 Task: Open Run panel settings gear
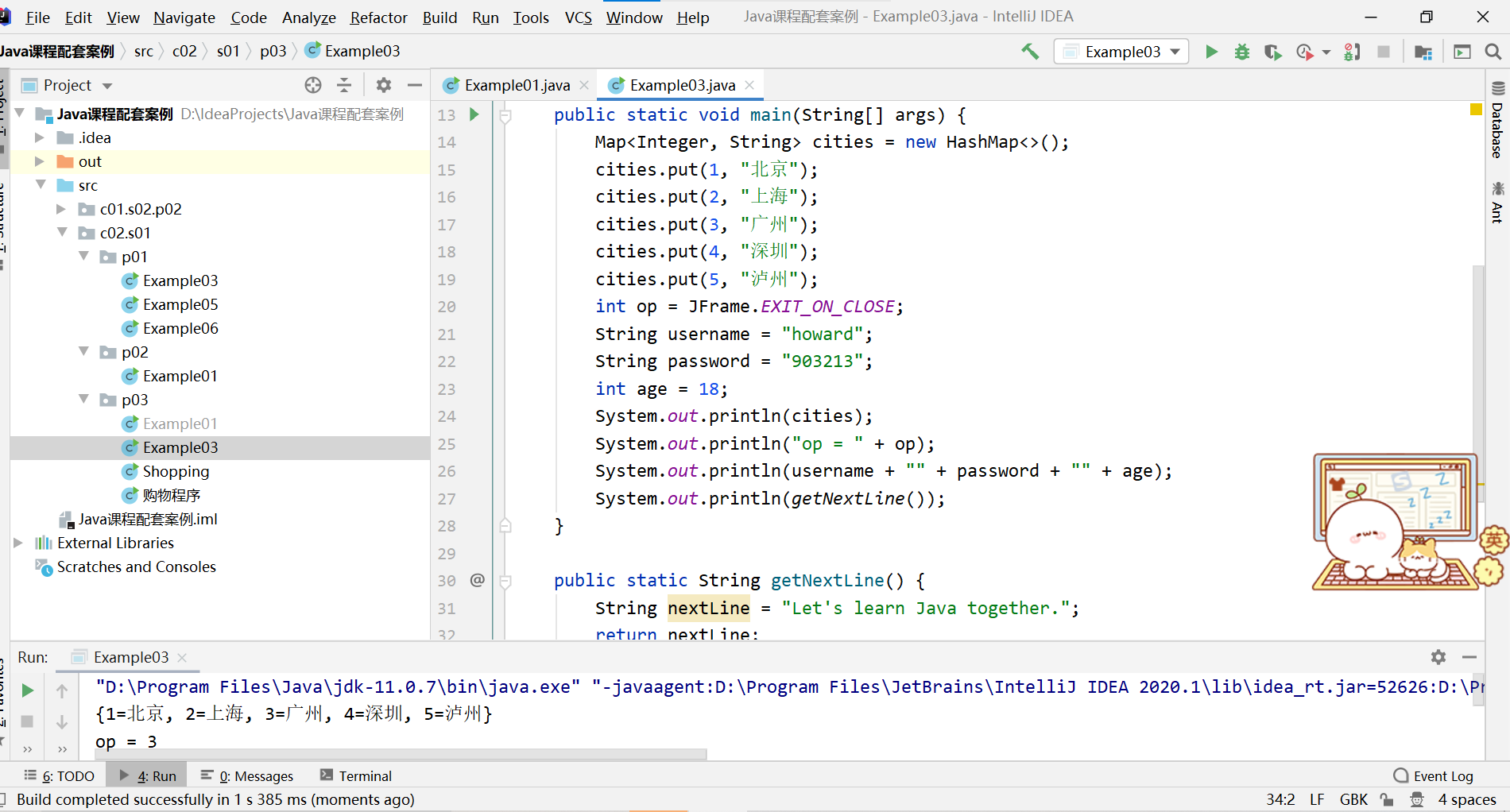point(1438,657)
